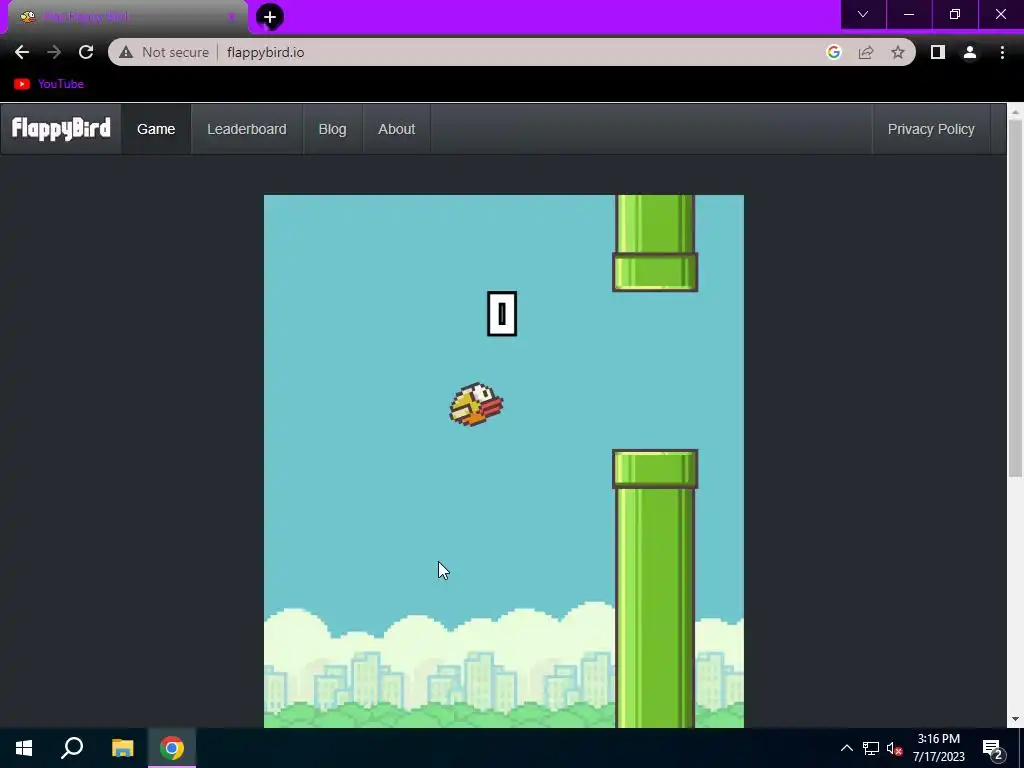
Task: Open the About page
Action: 396,129
